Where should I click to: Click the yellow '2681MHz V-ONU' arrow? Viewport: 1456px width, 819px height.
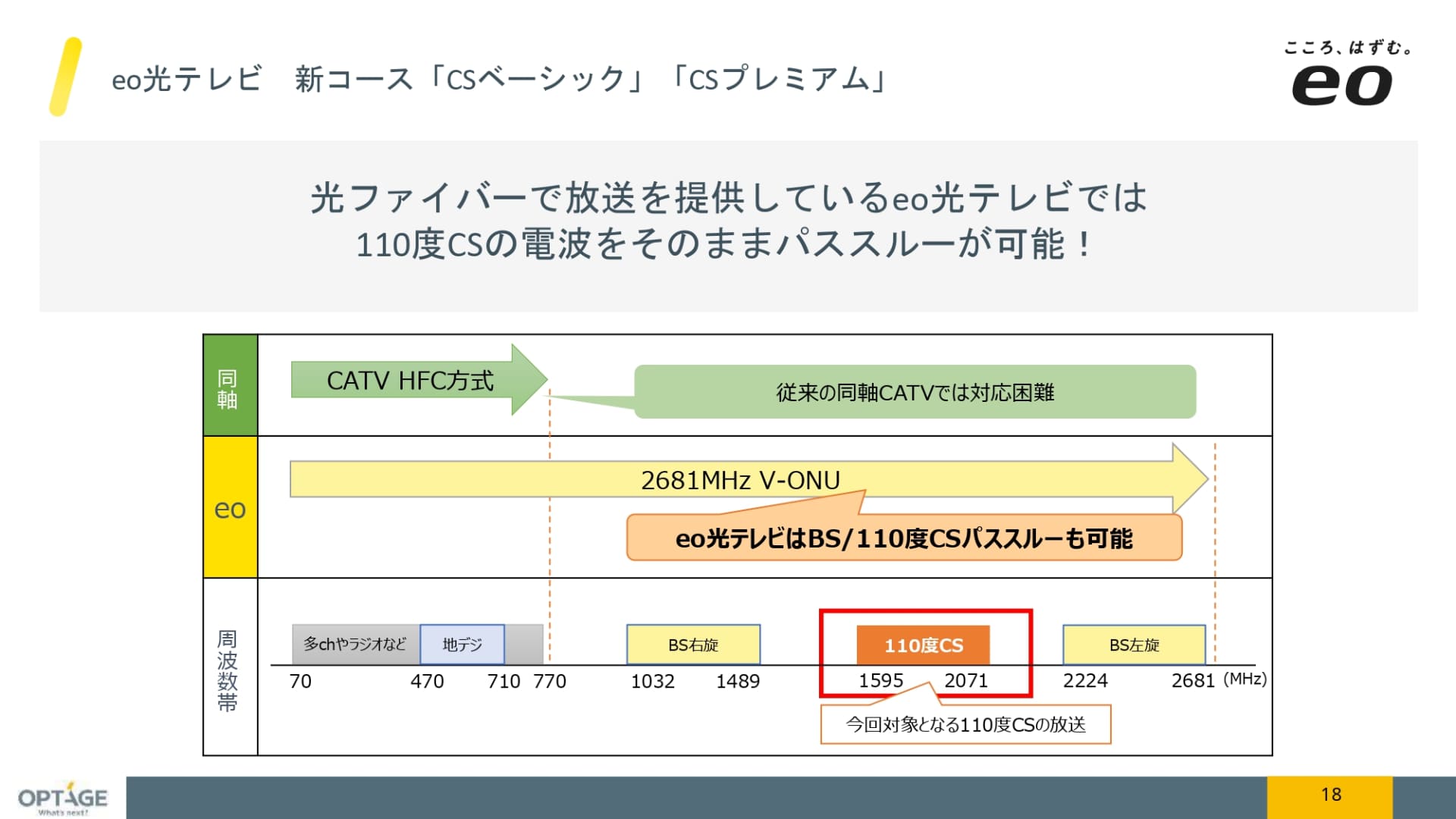(x=748, y=479)
